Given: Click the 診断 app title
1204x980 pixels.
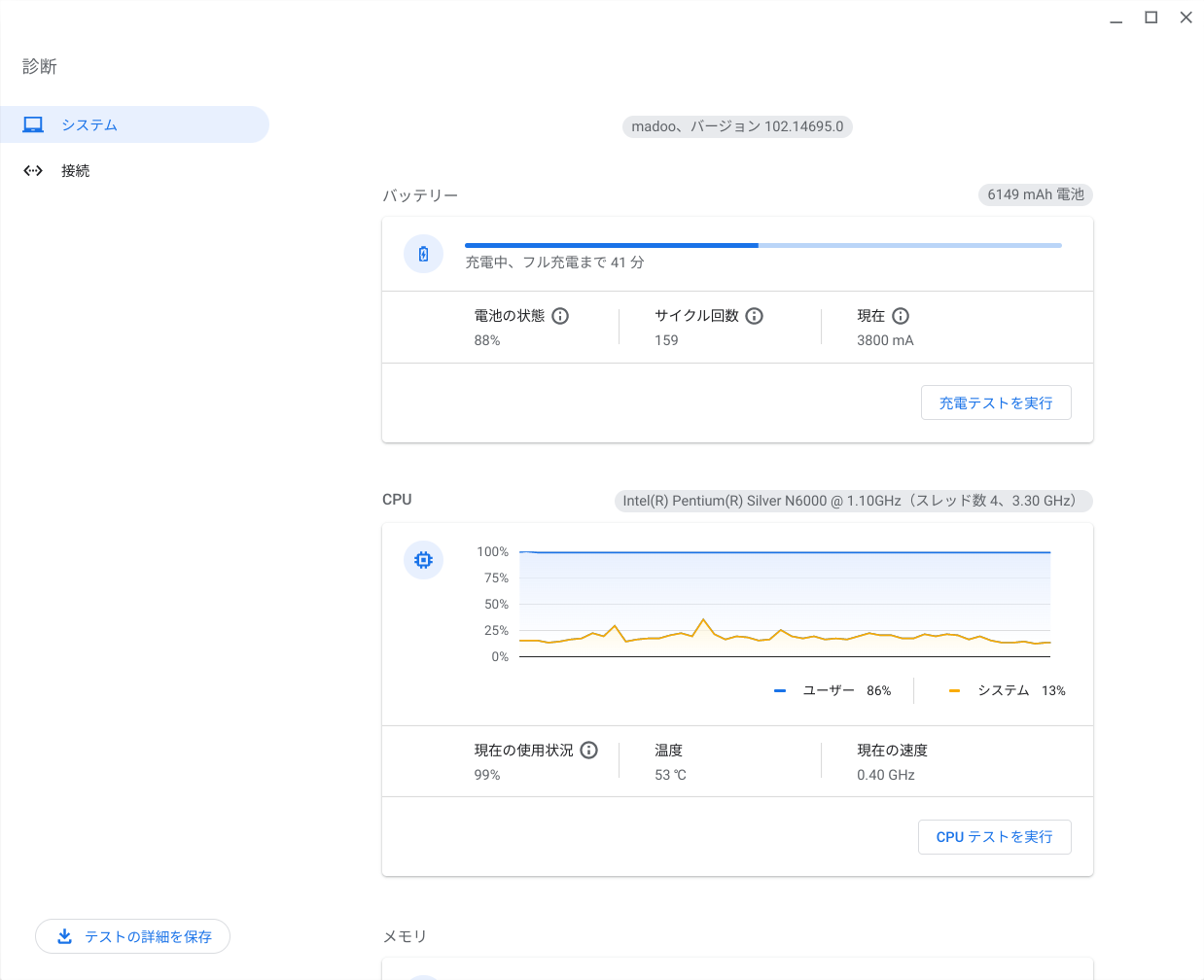Looking at the screenshot, I should coord(40,66).
